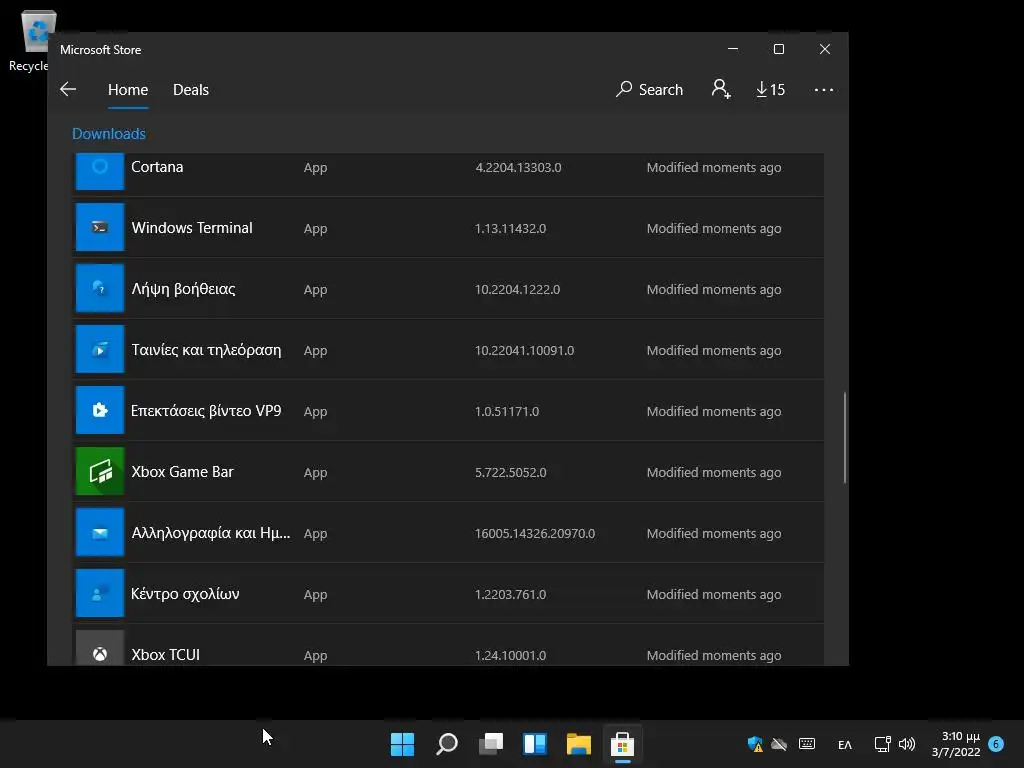Open the network status tray icon
The image size is (1024, 768).
click(882, 744)
